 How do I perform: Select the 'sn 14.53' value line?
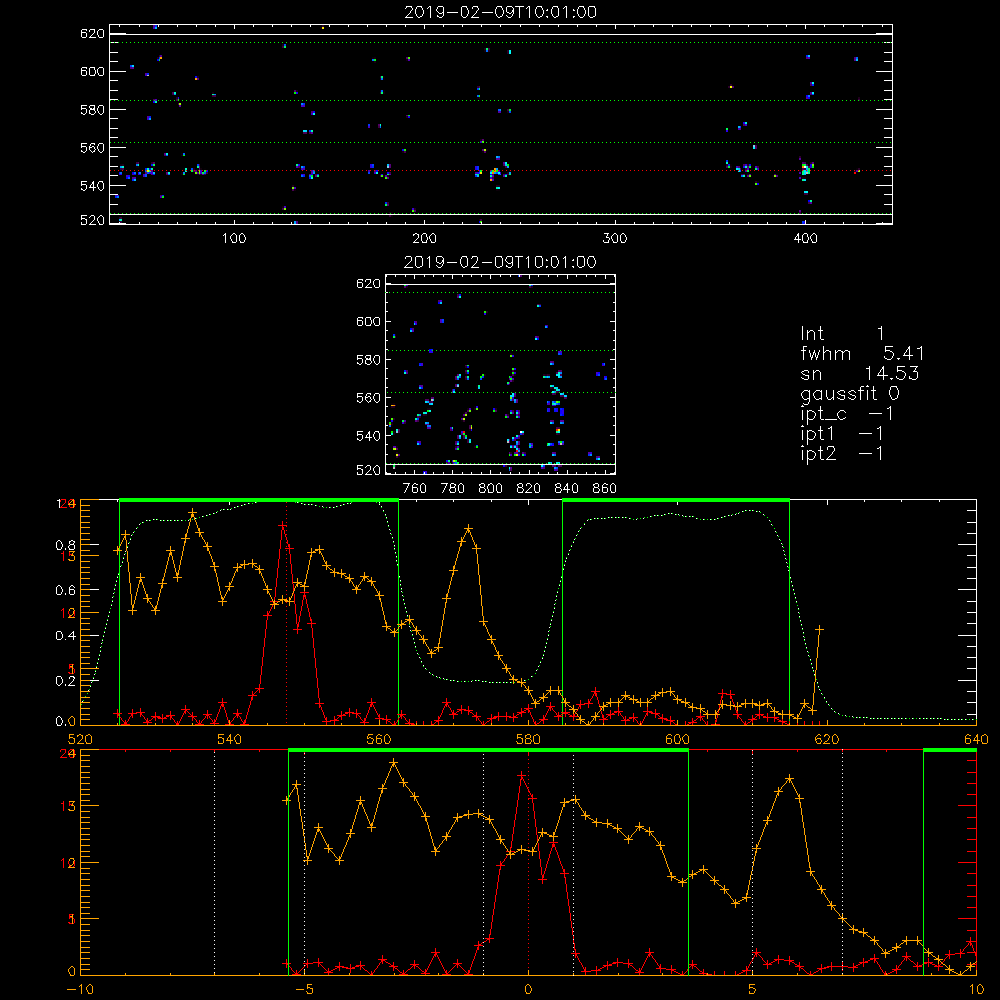[859, 373]
